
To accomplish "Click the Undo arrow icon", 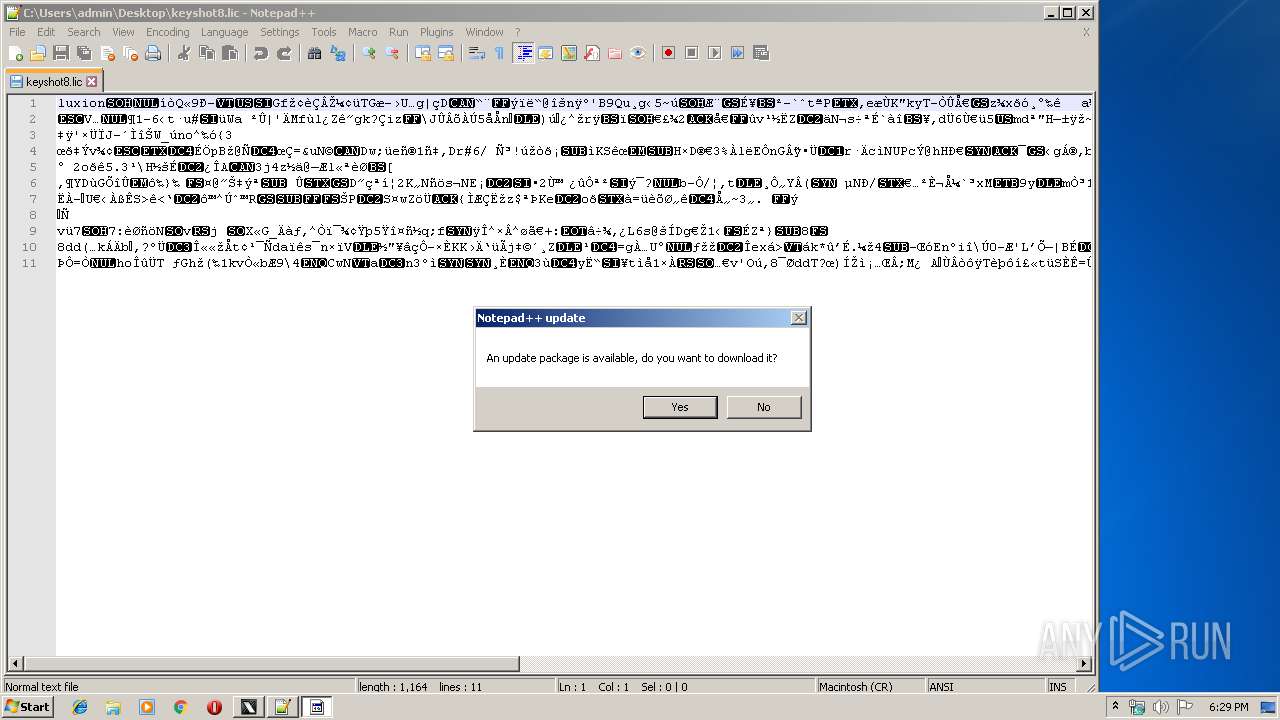I will pyautogui.click(x=261, y=53).
